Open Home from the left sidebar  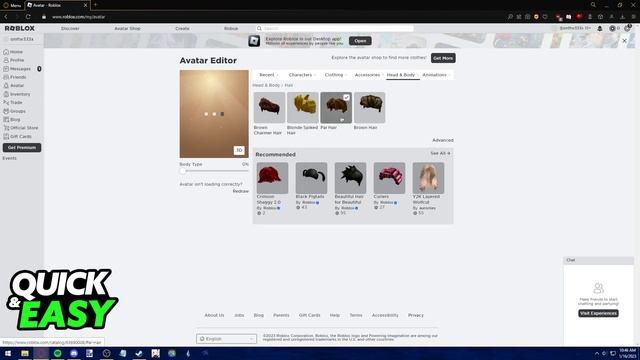13,52
